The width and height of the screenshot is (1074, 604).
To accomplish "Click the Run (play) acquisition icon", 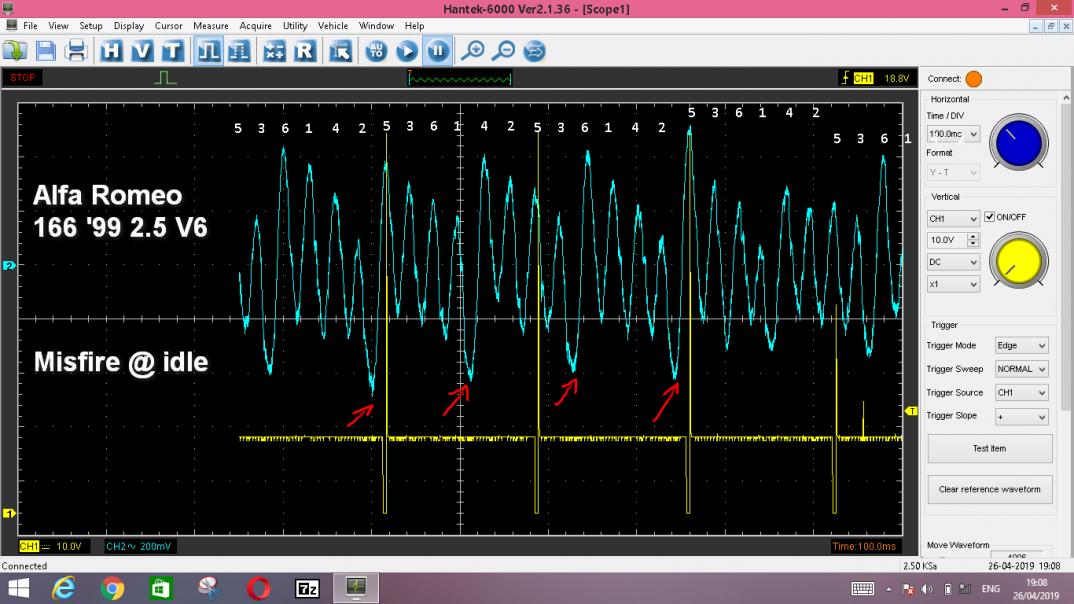I will (x=407, y=51).
